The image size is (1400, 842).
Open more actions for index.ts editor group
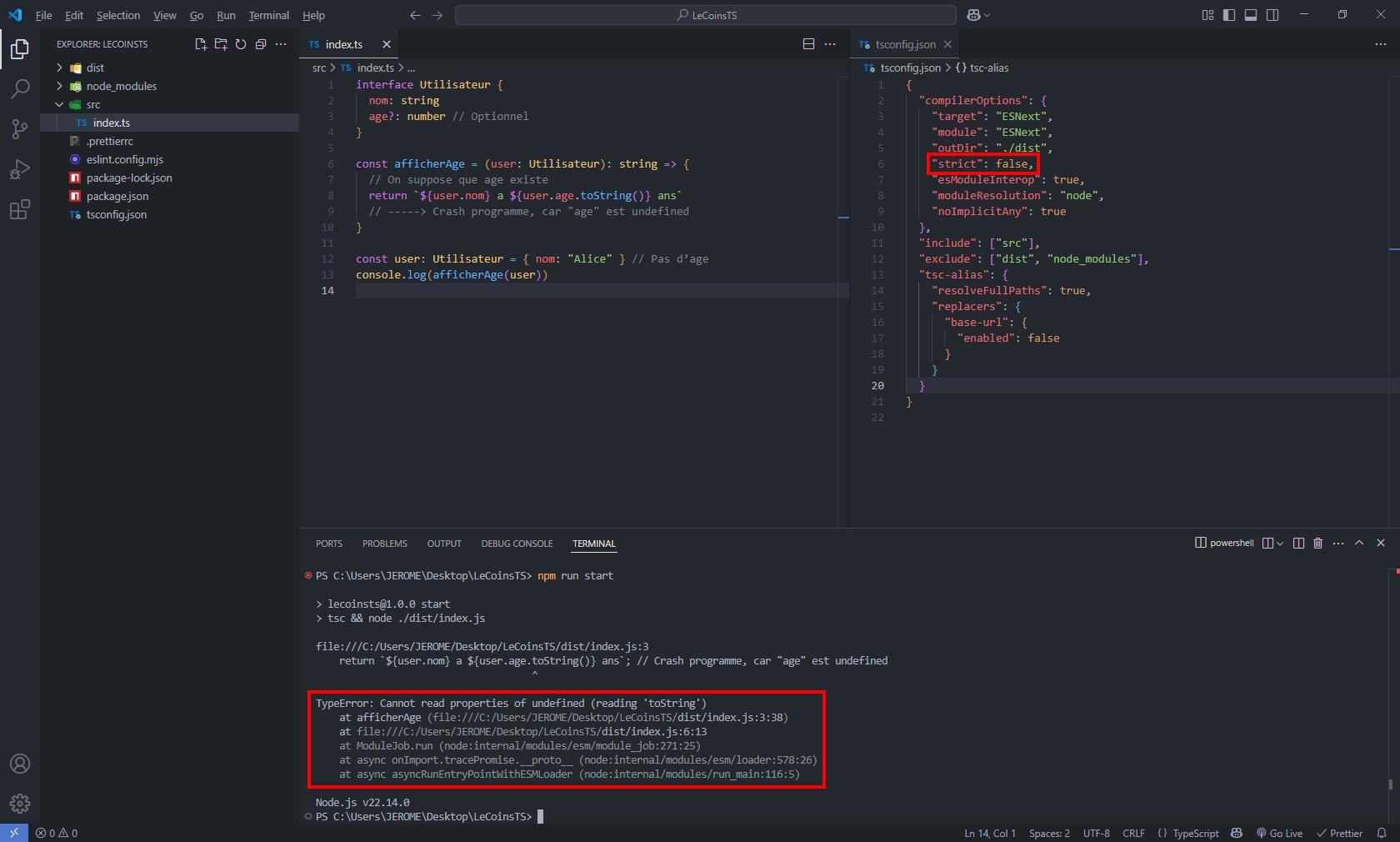pyautogui.click(x=830, y=44)
